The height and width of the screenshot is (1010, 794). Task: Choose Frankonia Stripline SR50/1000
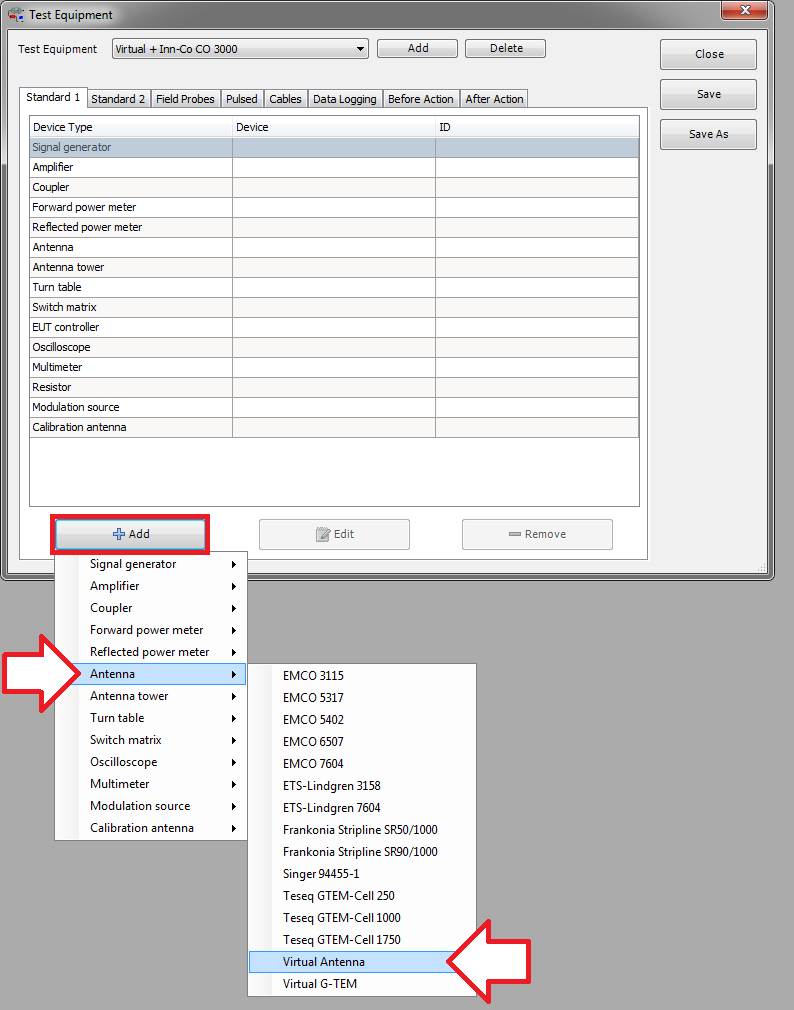[362, 830]
